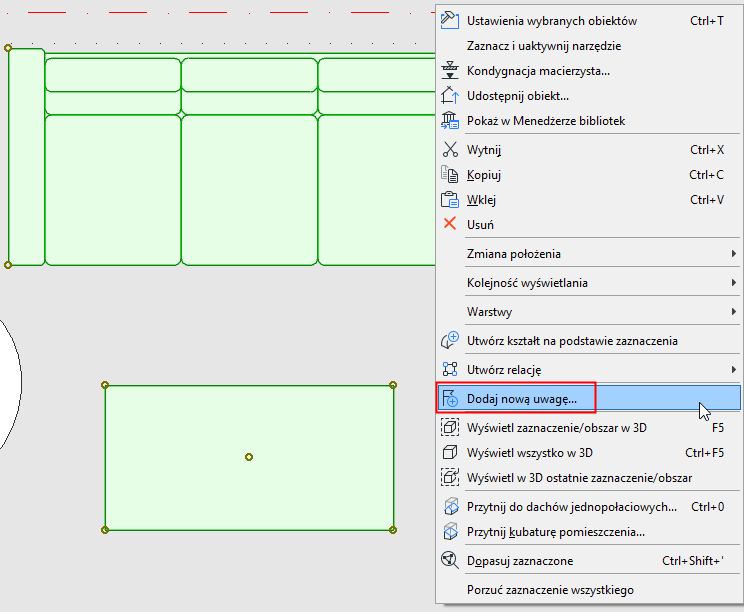Click the center hotspot of the rectangular table

pyautogui.click(x=249, y=457)
